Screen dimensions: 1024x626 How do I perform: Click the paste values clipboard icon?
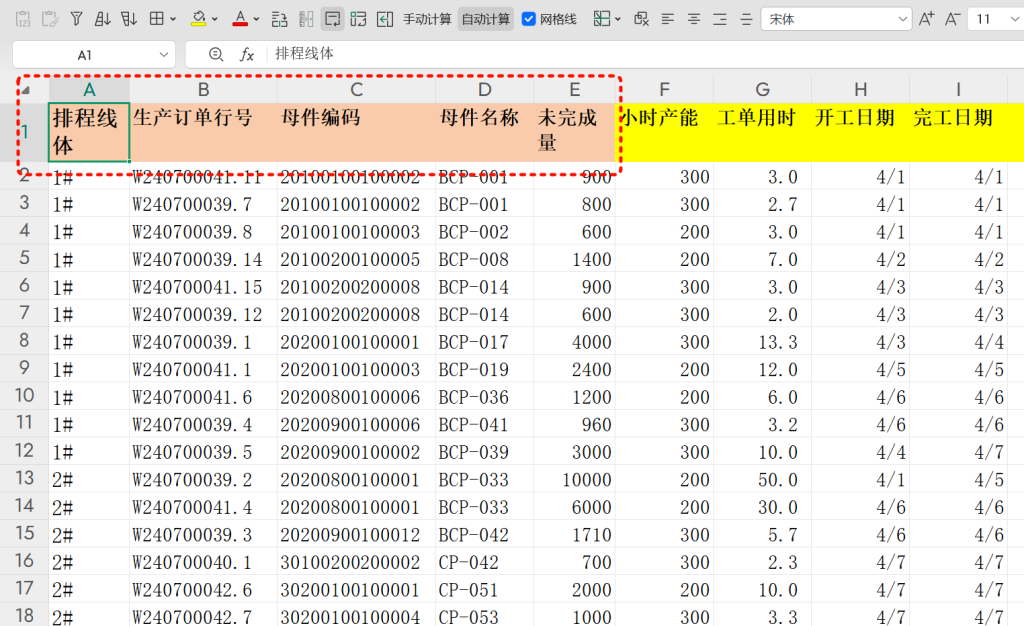pos(23,19)
